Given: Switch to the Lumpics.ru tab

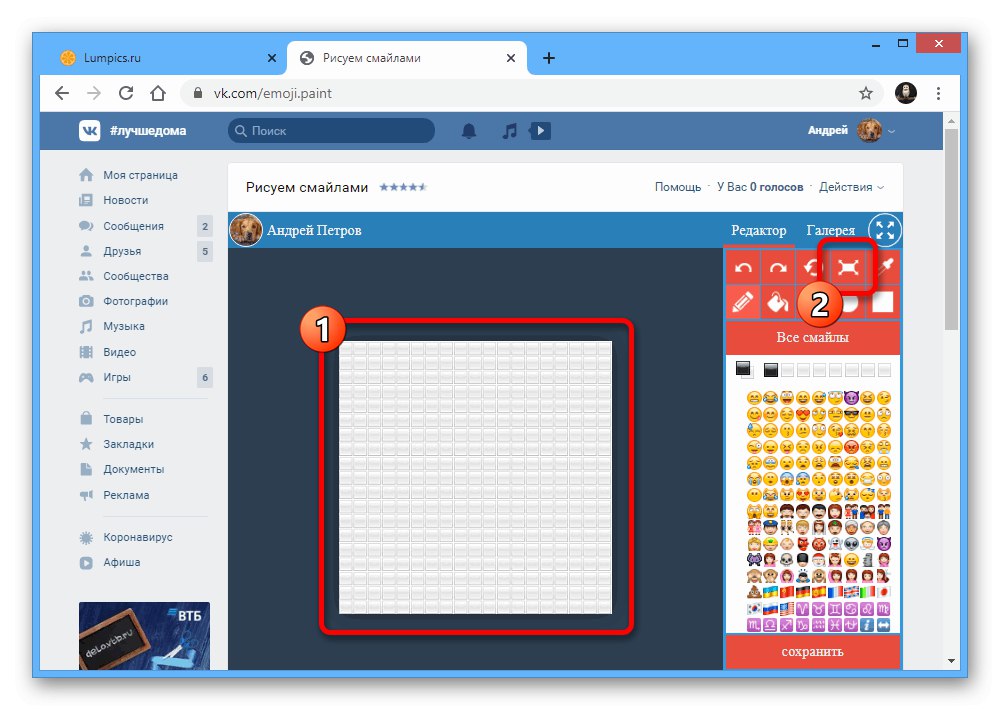Looking at the screenshot, I should pyautogui.click(x=165, y=58).
